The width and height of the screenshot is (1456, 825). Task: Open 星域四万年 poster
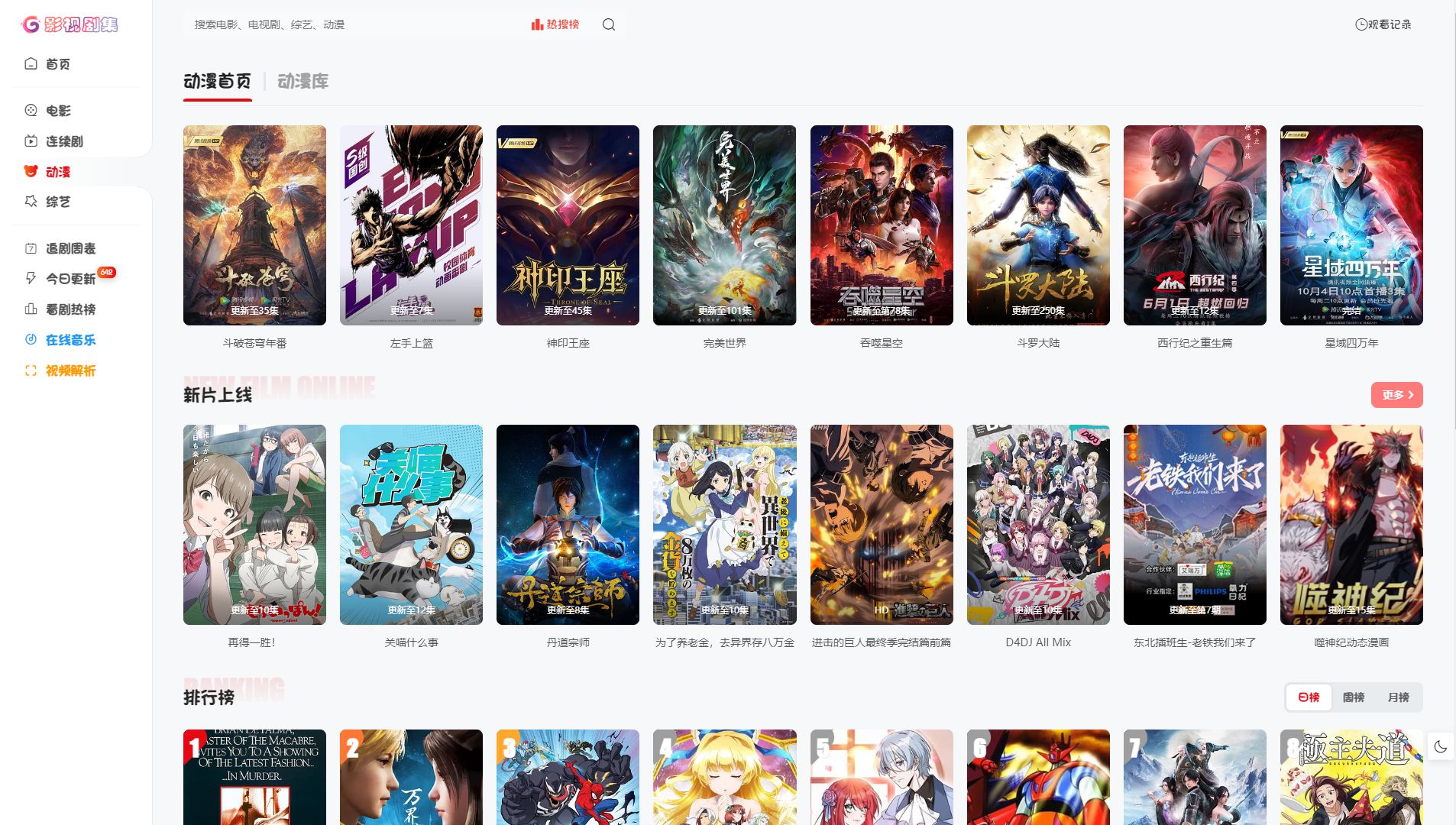[x=1351, y=225]
